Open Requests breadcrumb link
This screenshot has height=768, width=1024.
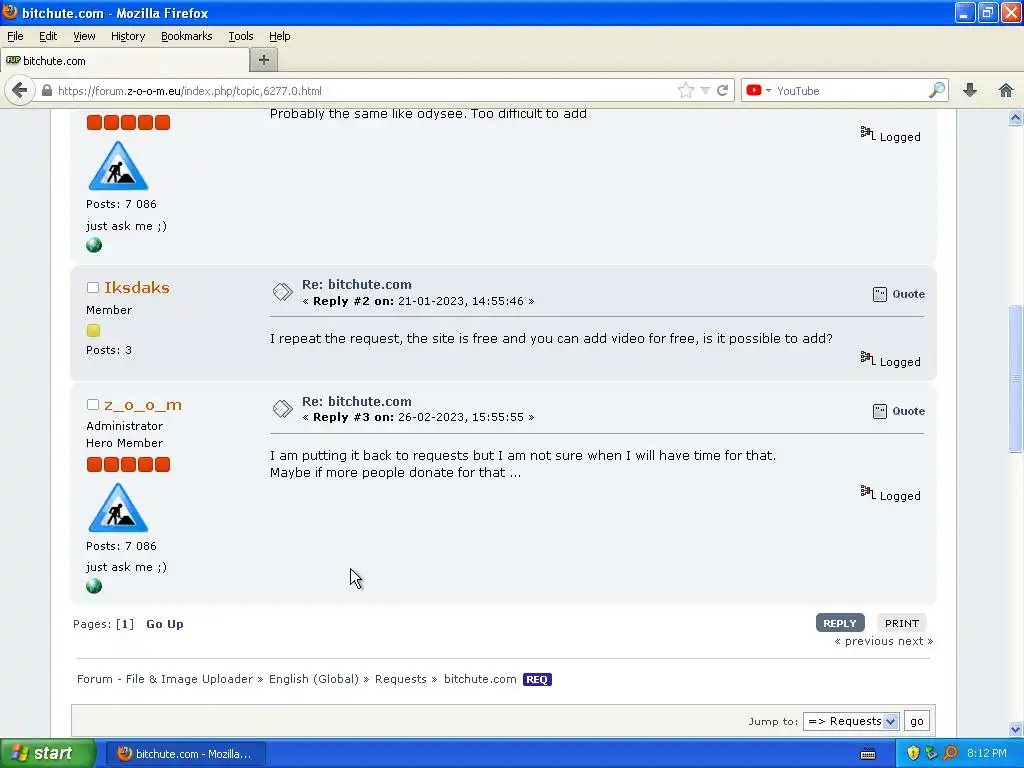[400, 679]
